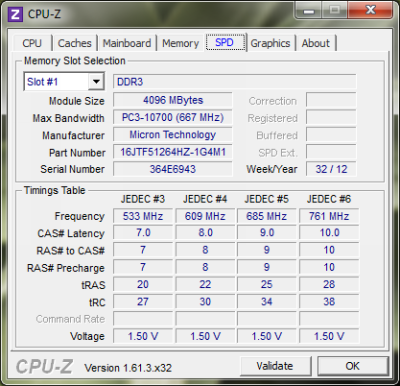This screenshot has height=386, width=400.
Task: Switch to the Memory tab
Action: click(x=180, y=43)
